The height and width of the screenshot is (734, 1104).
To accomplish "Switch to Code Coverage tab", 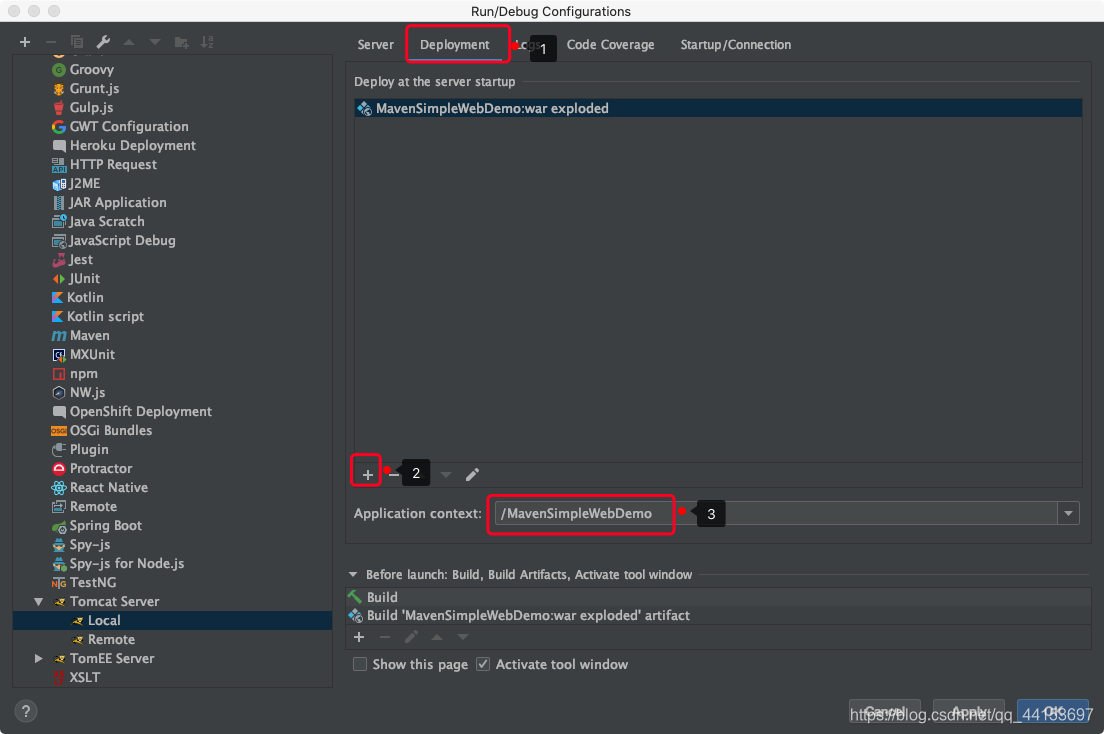I will [x=610, y=44].
